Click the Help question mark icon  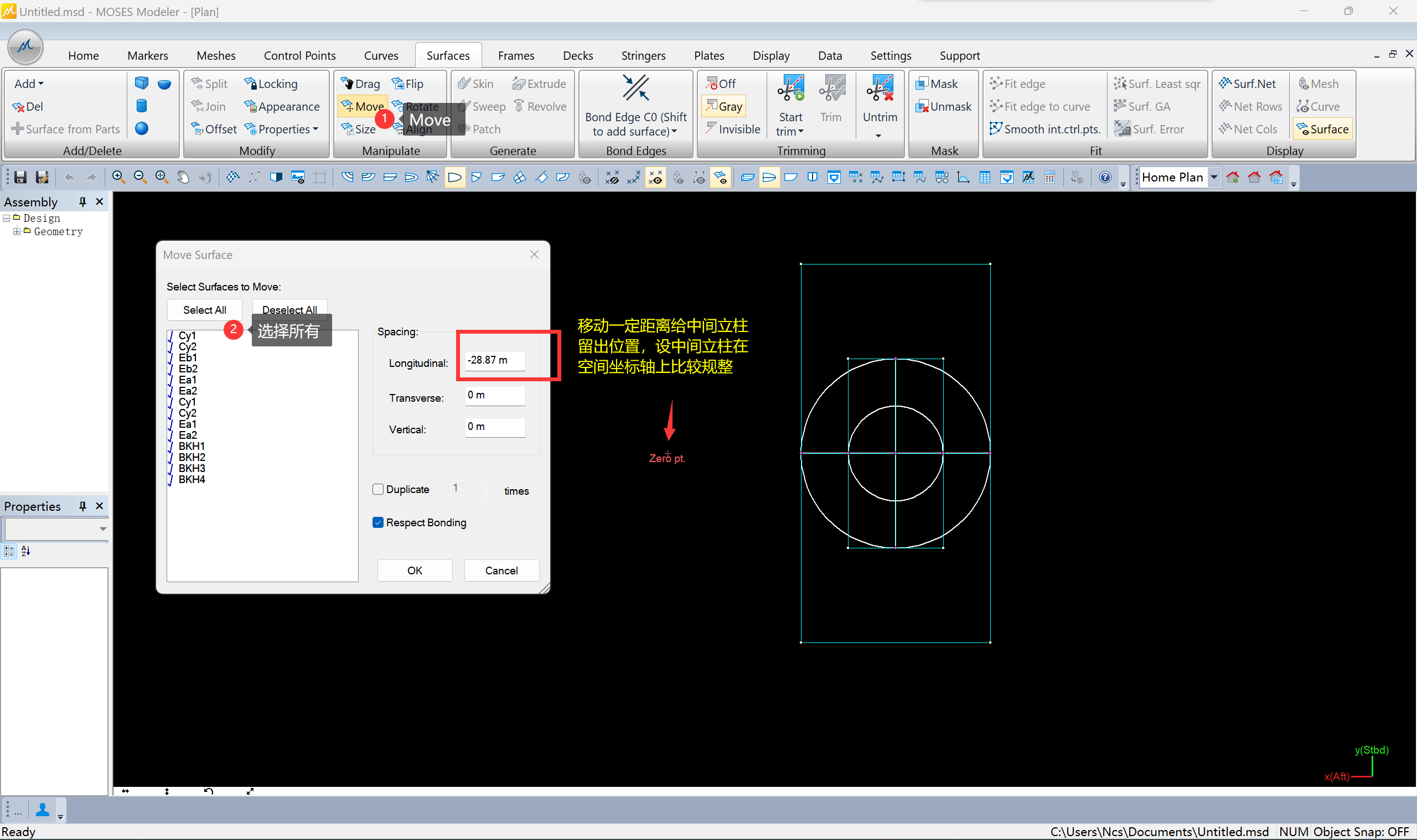coord(1104,178)
